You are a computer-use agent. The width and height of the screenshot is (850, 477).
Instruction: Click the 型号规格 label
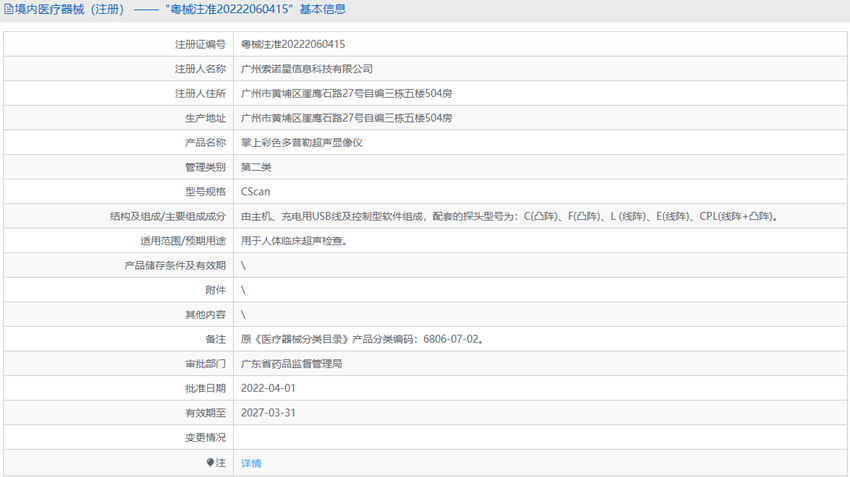205,192
